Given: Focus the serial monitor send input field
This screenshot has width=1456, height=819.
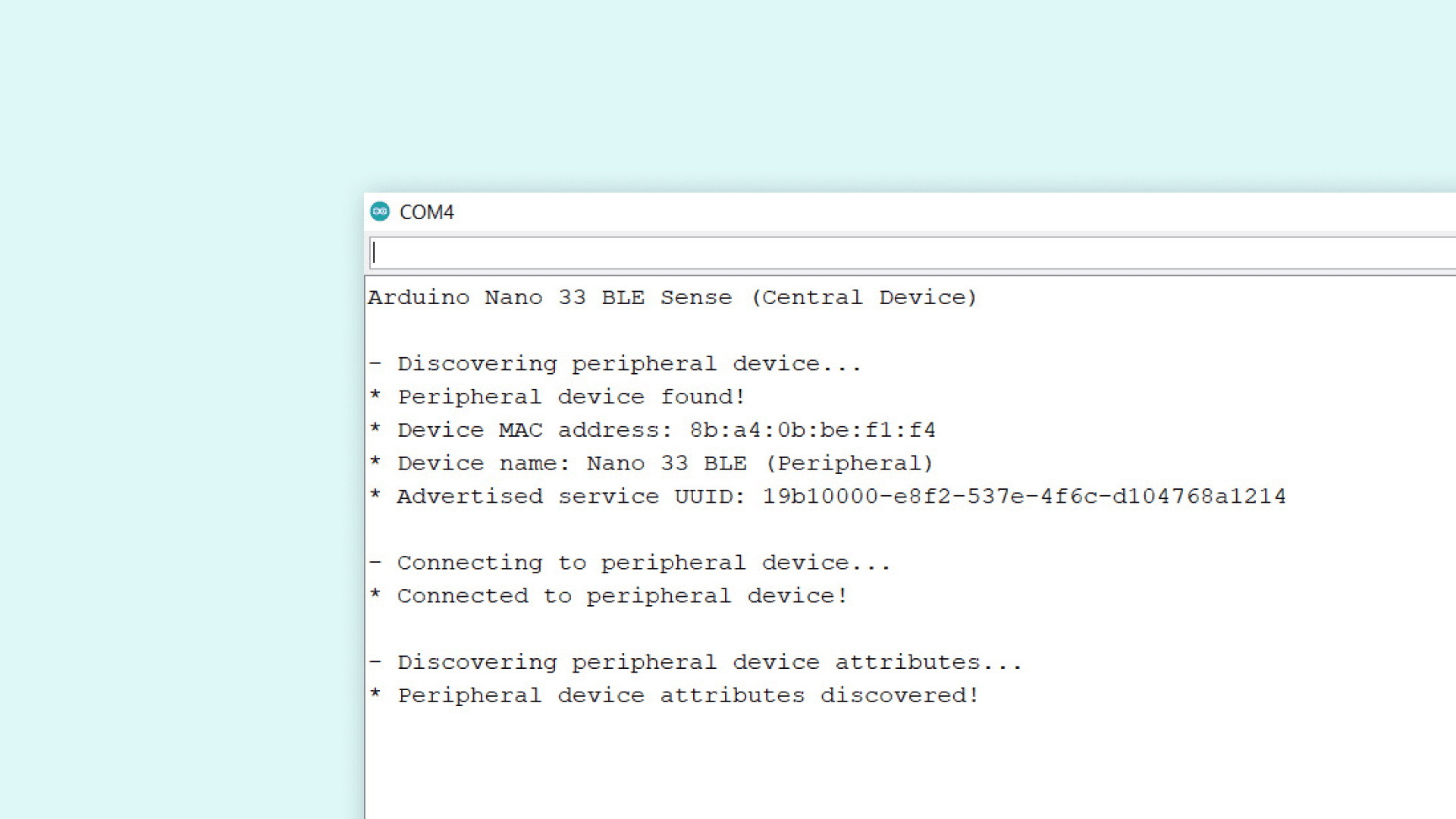Looking at the screenshot, I should click(x=910, y=253).
